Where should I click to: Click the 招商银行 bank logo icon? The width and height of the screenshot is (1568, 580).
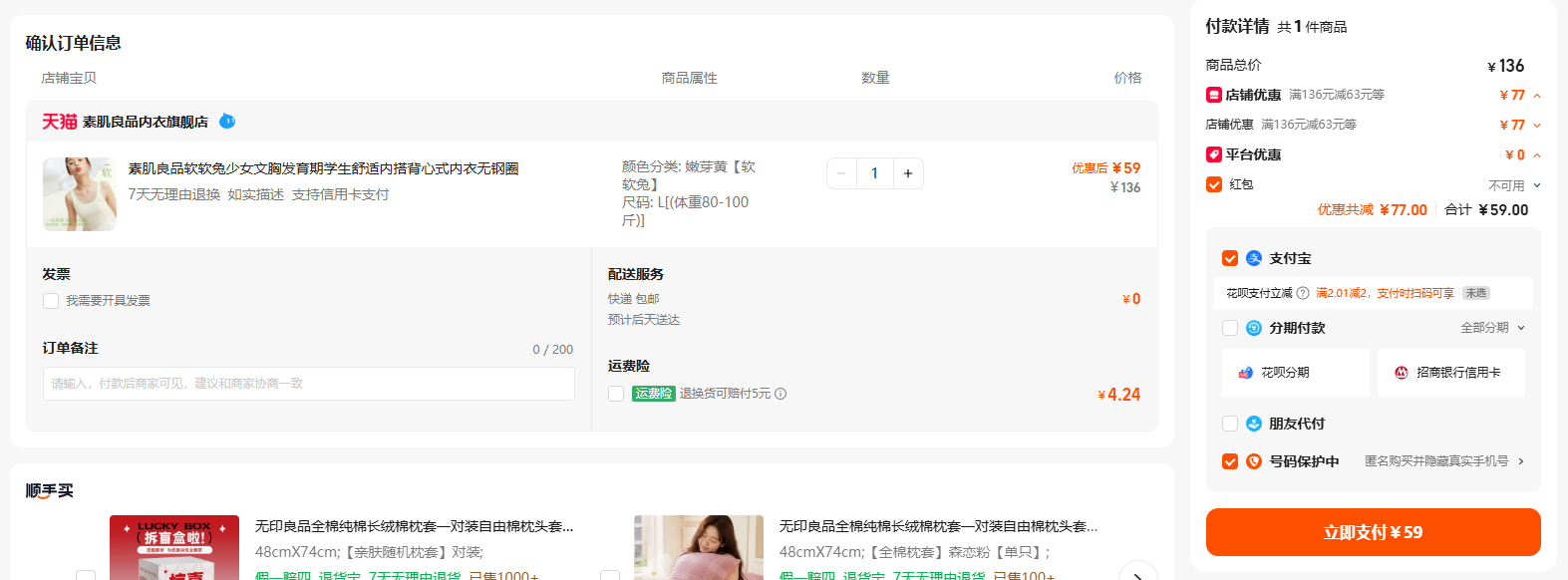coord(1402,373)
